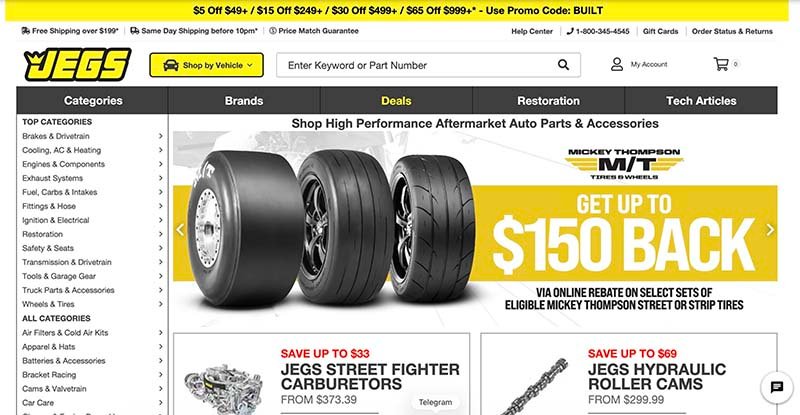This screenshot has width=800, height=415.
Task: Open the shopping cart icon
Action: point(721,64)
